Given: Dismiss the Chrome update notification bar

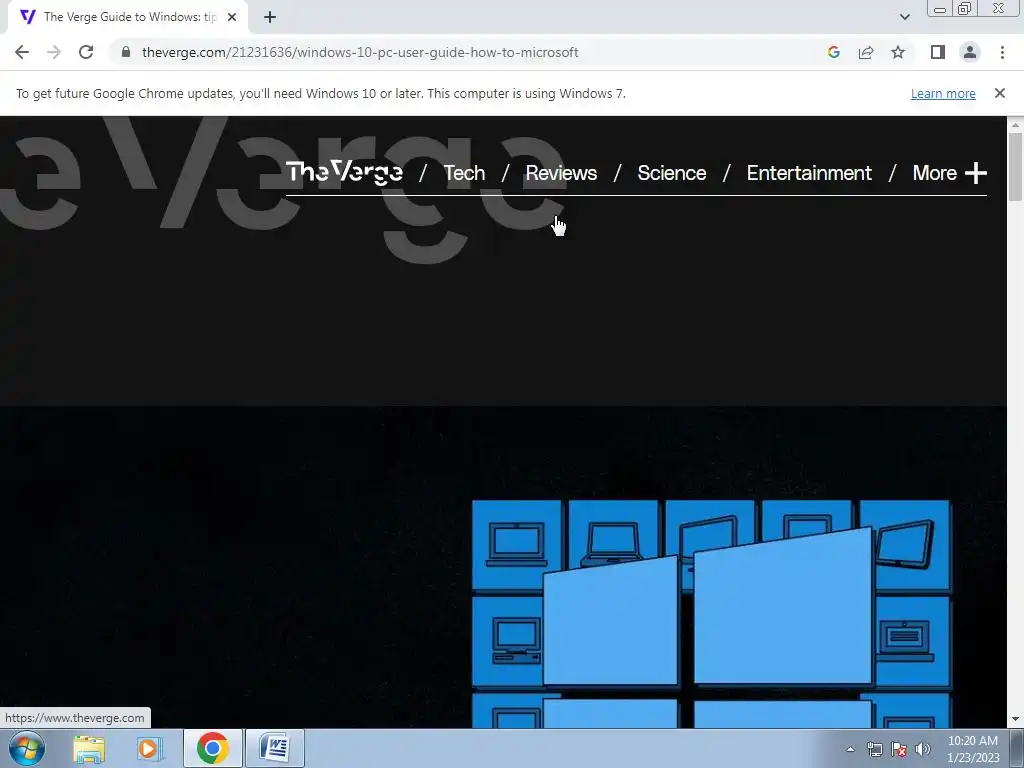Looking at the screenshot, I should [1000, 93].
